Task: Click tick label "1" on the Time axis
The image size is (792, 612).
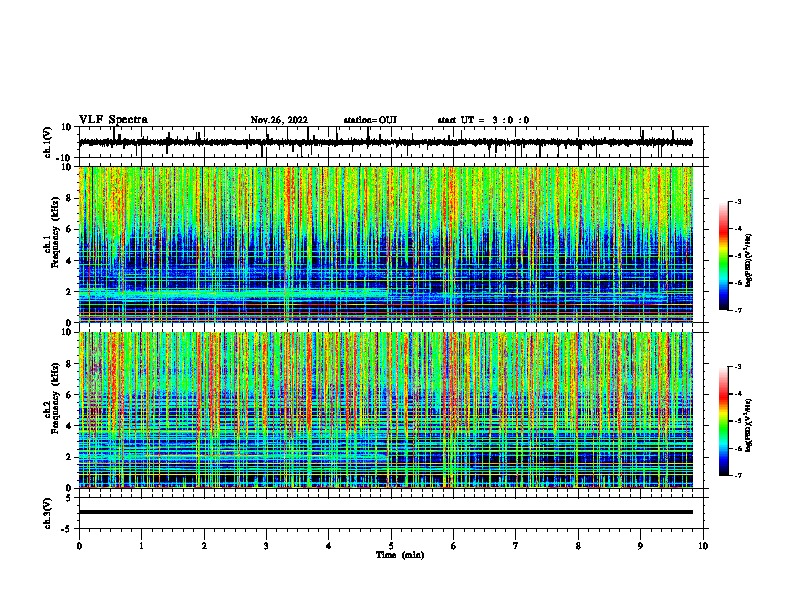Action: pos(141,546)
